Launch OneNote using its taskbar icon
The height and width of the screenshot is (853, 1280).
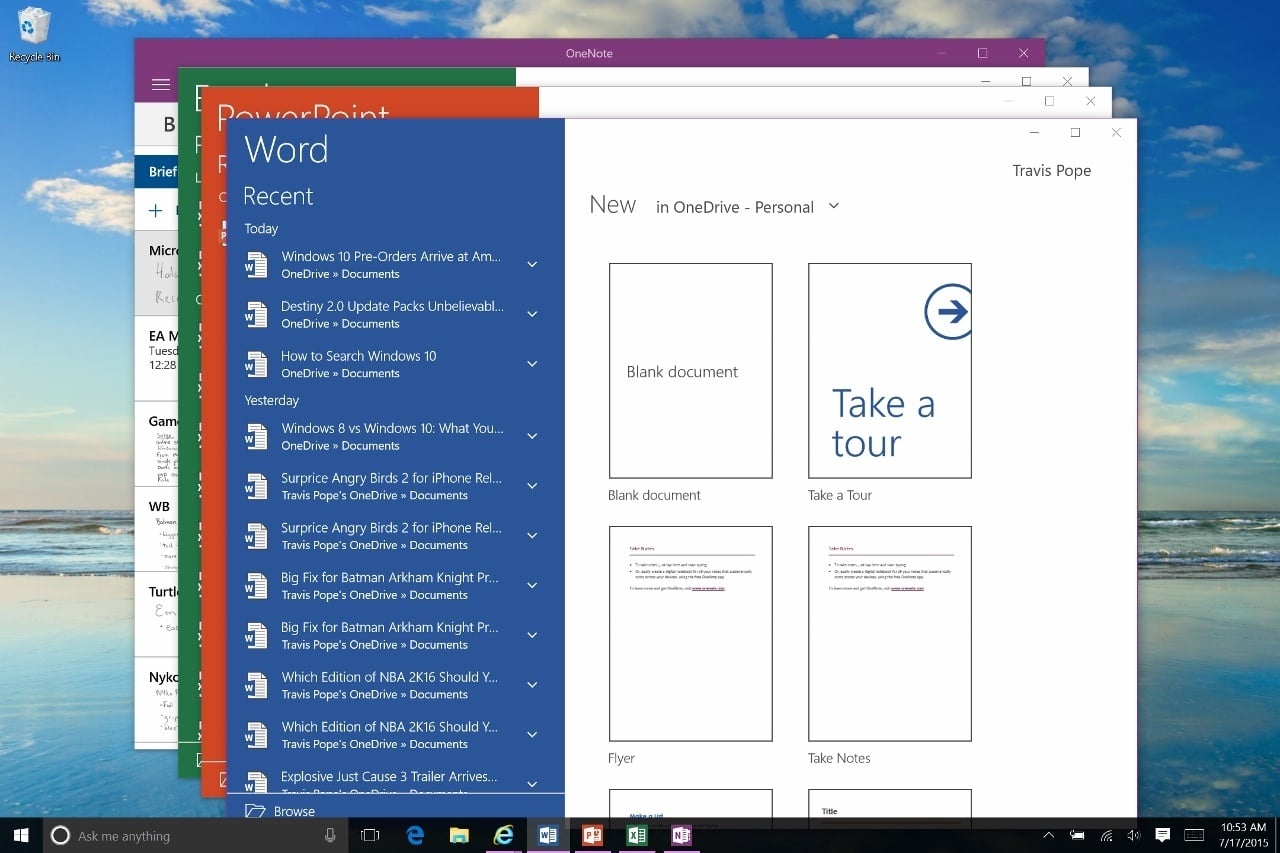point(681,835)
